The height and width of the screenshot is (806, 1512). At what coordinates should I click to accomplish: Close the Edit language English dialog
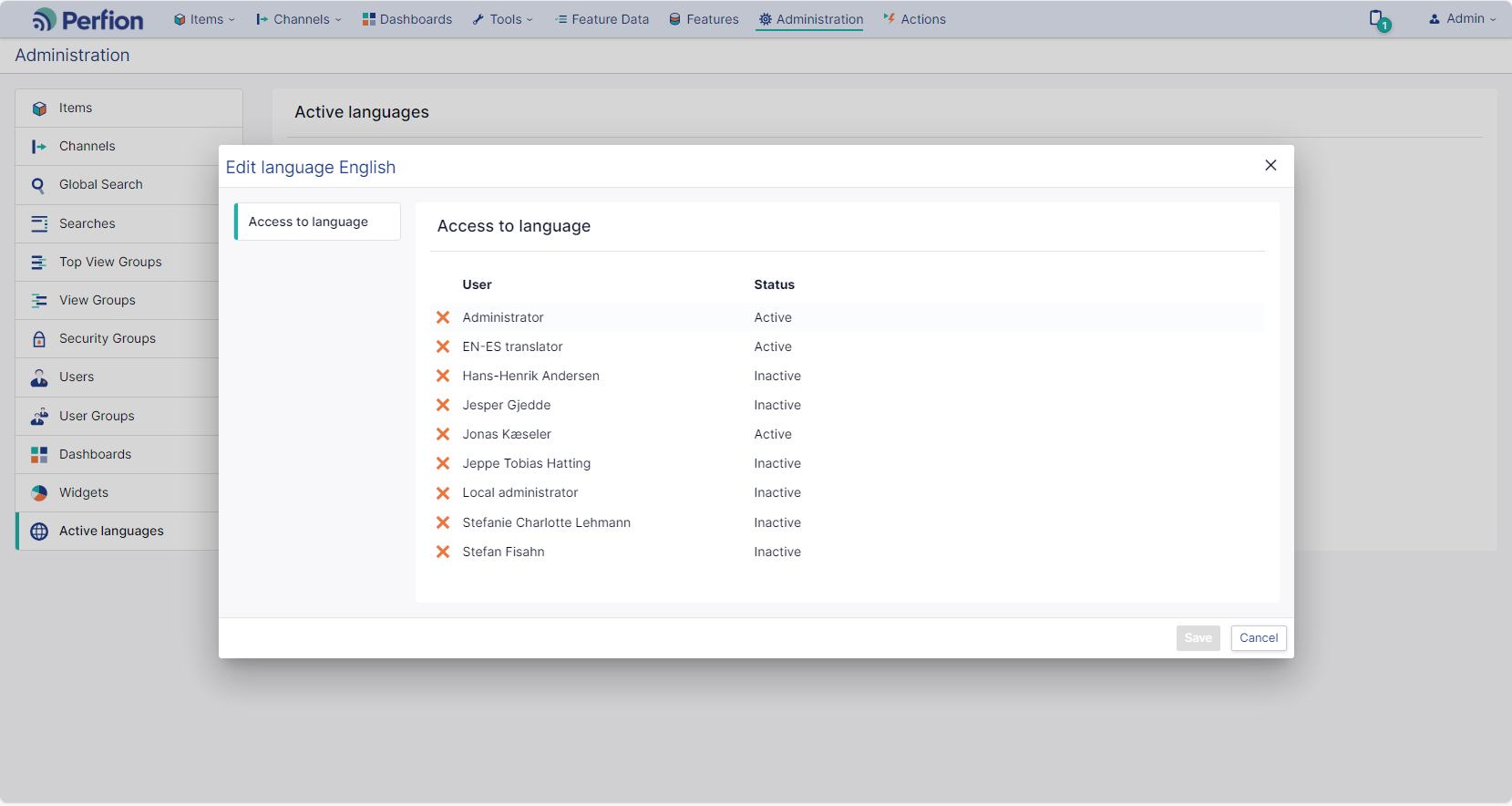1270,165
